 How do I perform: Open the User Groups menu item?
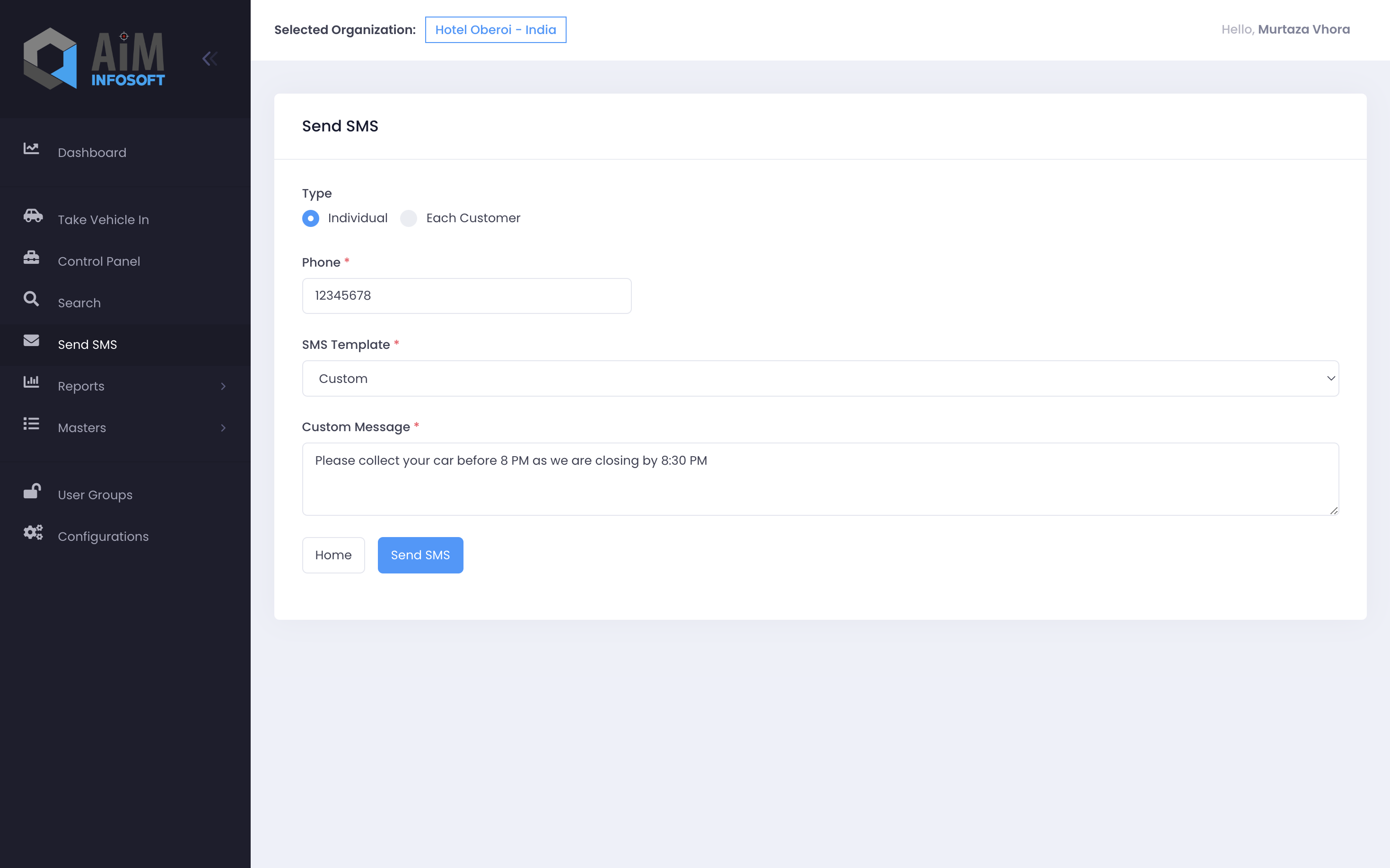point(125,495)
